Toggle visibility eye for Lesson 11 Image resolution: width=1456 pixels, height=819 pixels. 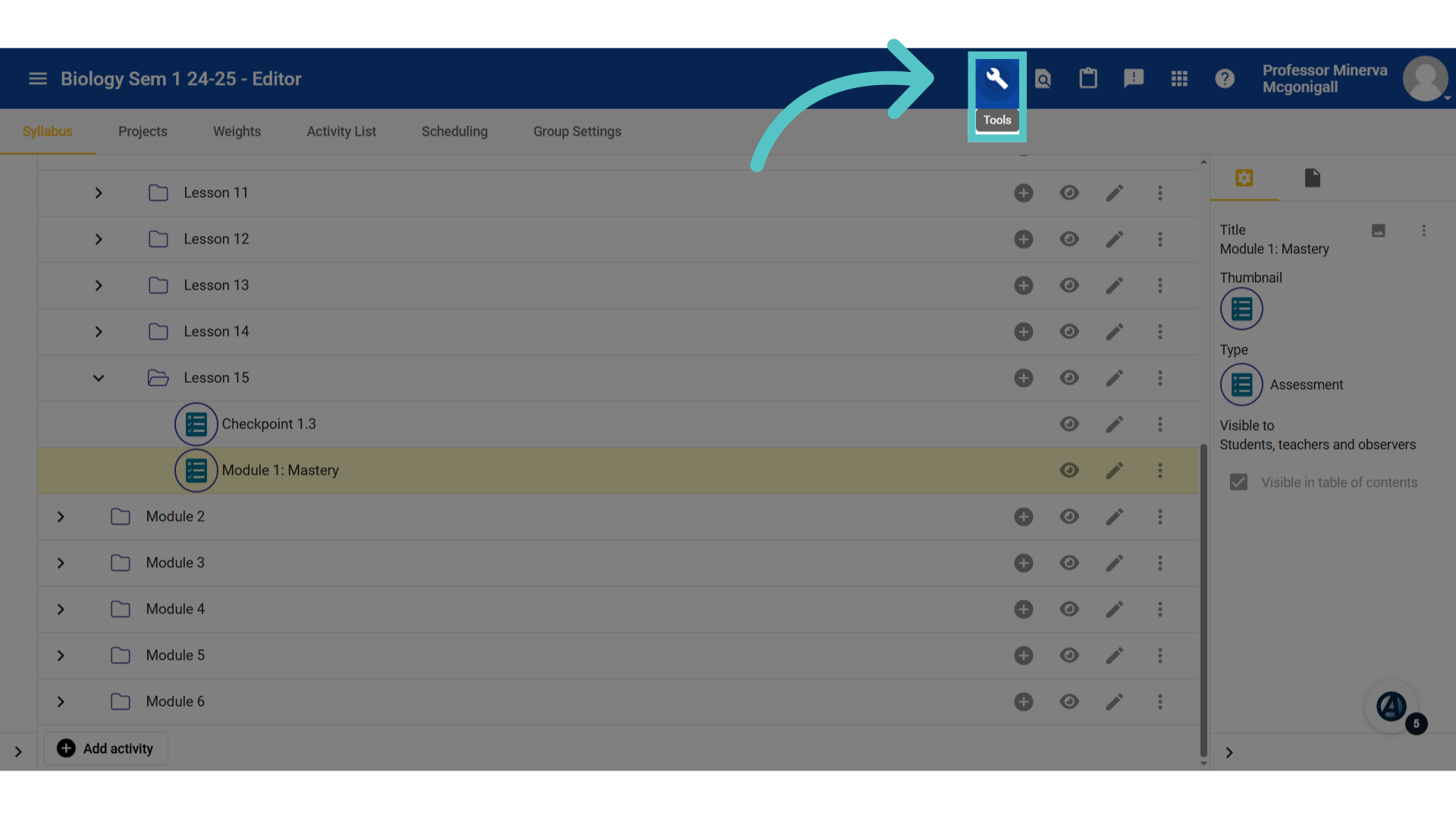coord(1069,193)
